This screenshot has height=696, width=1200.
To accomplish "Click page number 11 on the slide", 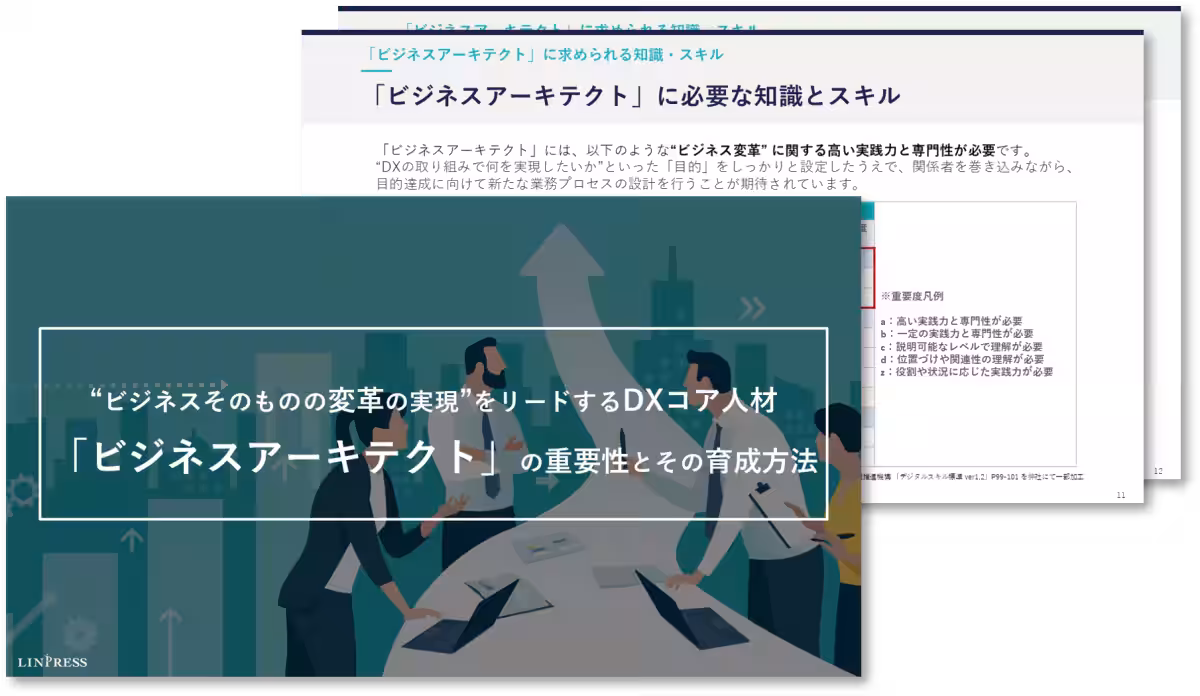I will [1121, 493].
